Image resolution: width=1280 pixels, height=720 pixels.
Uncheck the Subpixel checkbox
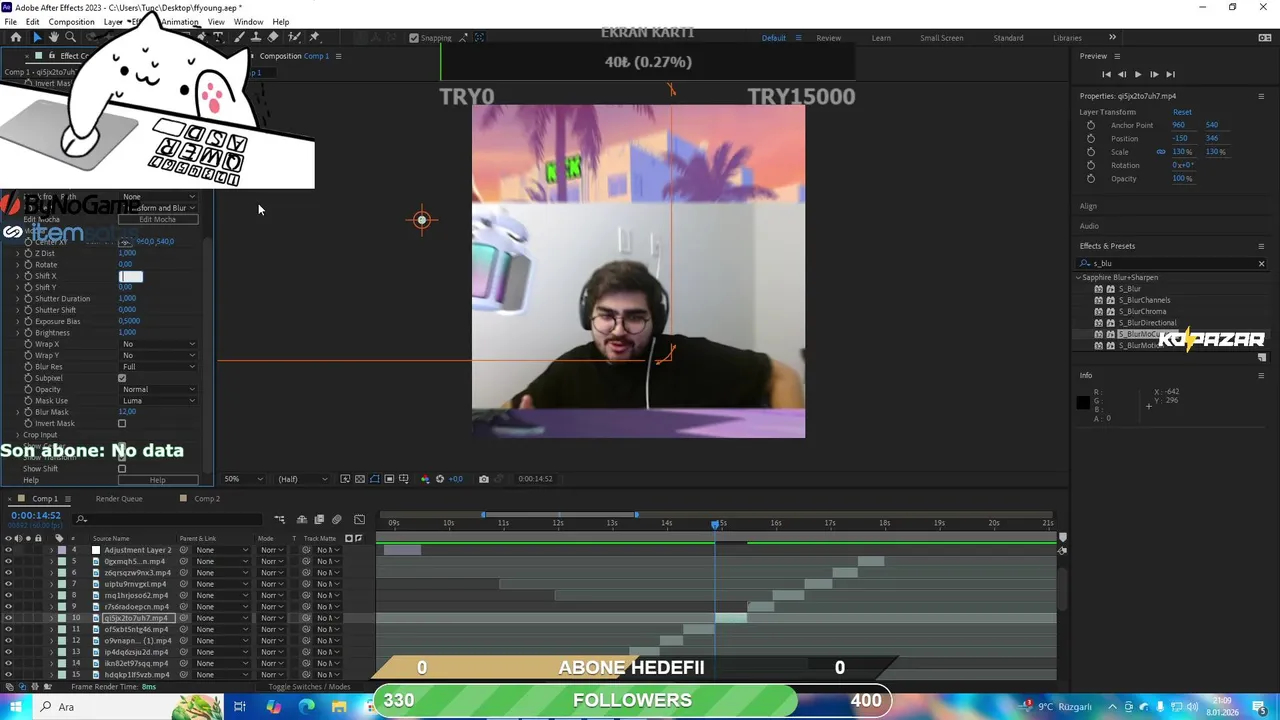coord(122,378)
